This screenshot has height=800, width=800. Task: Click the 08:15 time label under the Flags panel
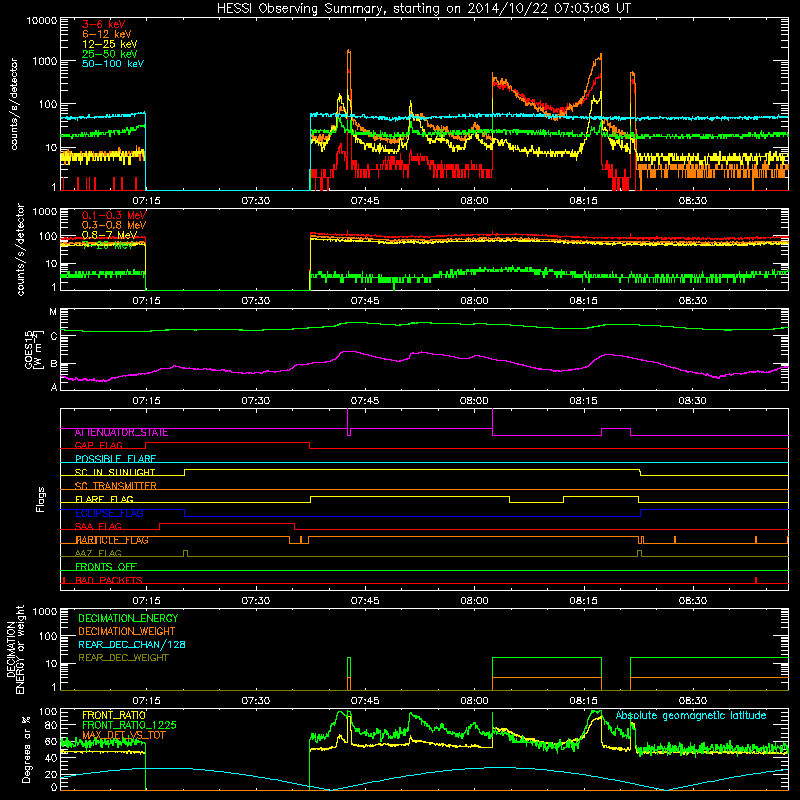583,601
